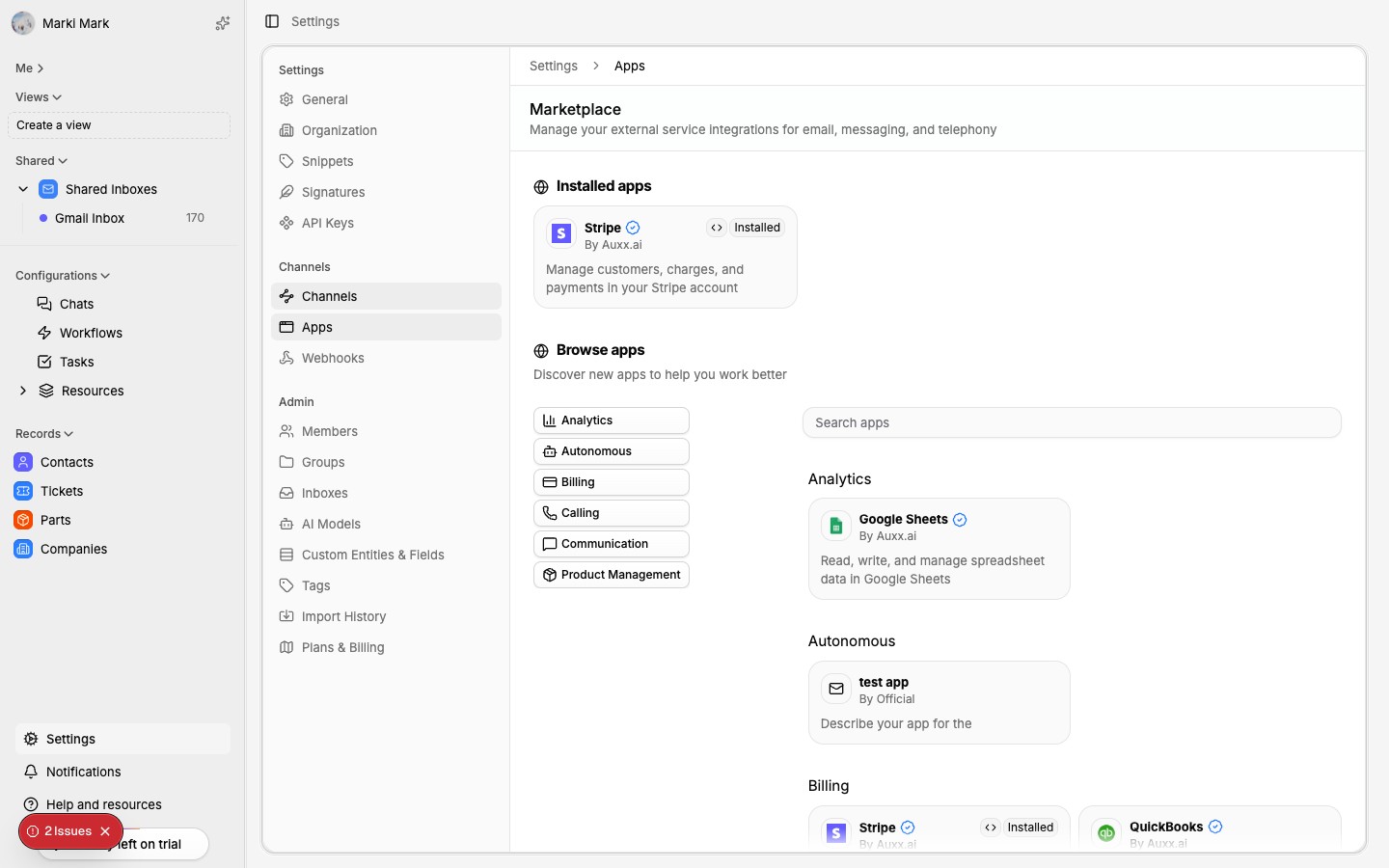The height and width of the screenshot is (868, 1389).
Task: Open Plans & Billing page
Action: [386, 647]
